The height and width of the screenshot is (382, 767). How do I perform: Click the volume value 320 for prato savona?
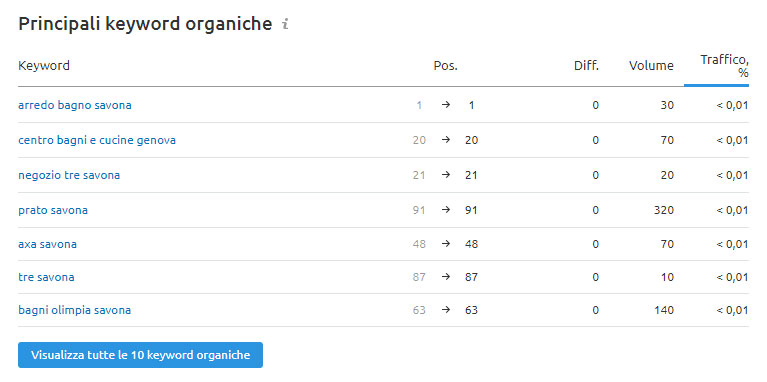pyautogui.click(x=663, y=210)
